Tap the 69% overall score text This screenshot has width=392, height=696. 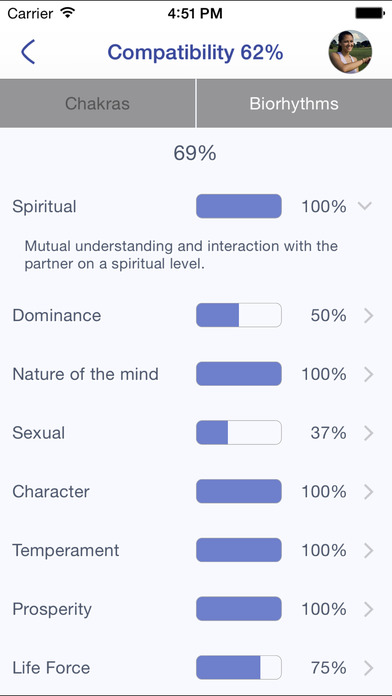click(195, 153)
